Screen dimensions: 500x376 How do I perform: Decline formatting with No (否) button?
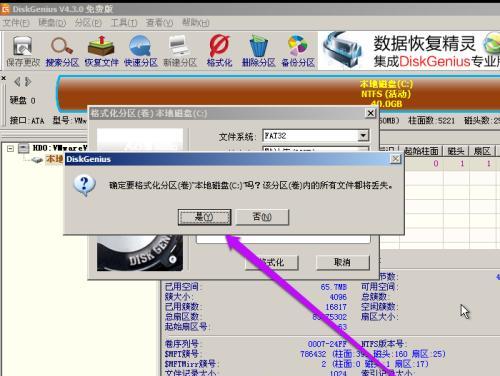(262, 217)
